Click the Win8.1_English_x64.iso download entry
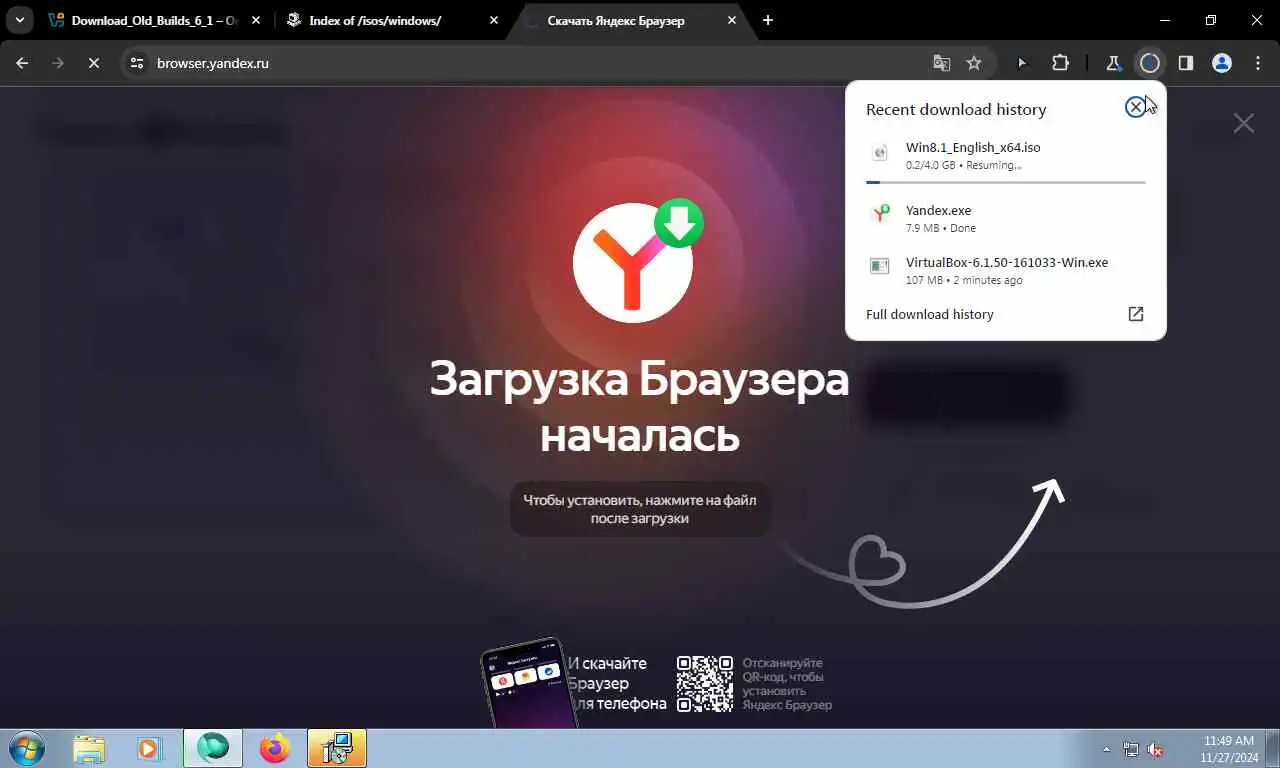This screenshot has width=1280, height=768. (1005, 155)
